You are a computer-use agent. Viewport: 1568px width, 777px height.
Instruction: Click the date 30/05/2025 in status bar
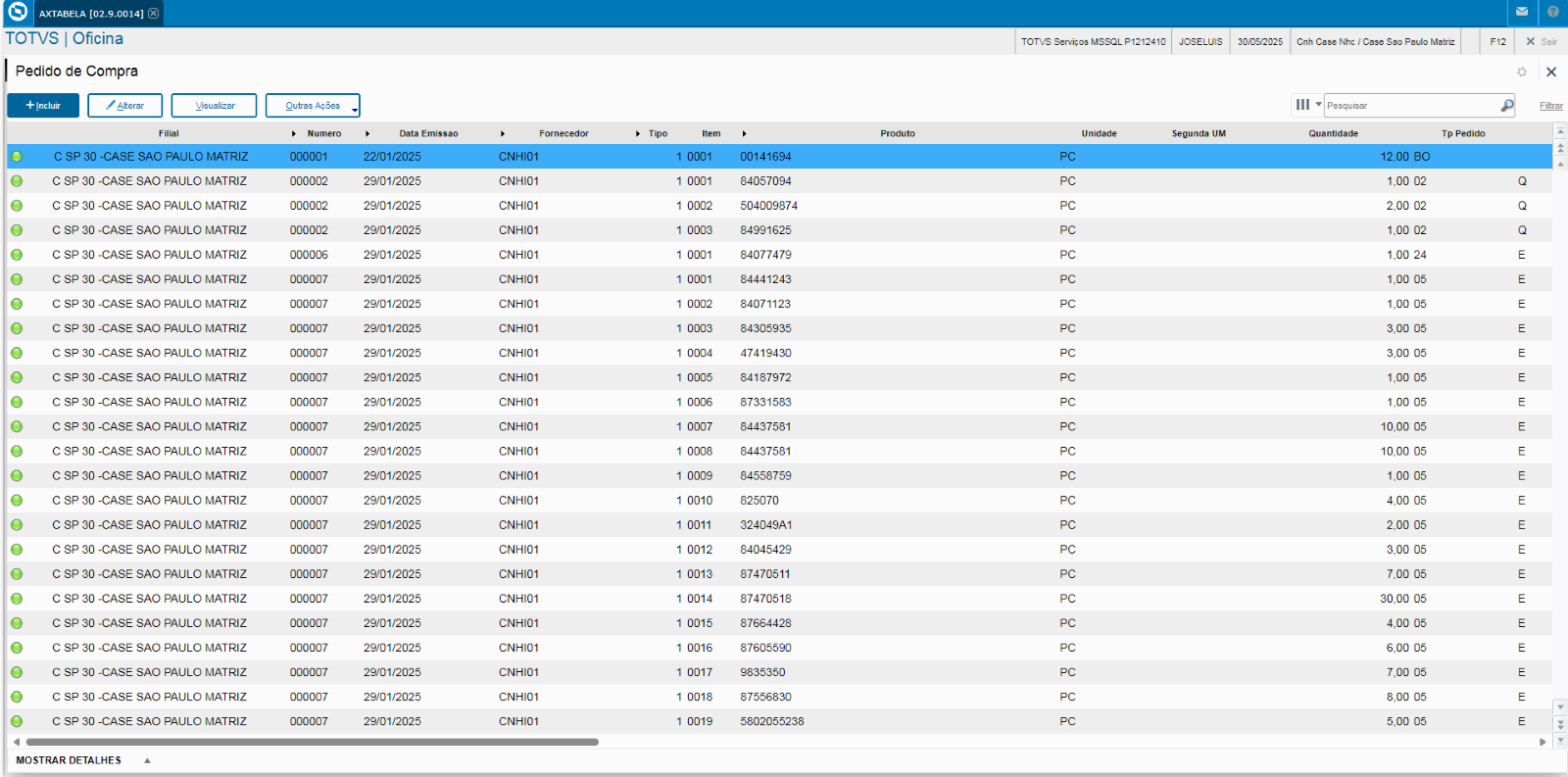(x=1260, y=41)
